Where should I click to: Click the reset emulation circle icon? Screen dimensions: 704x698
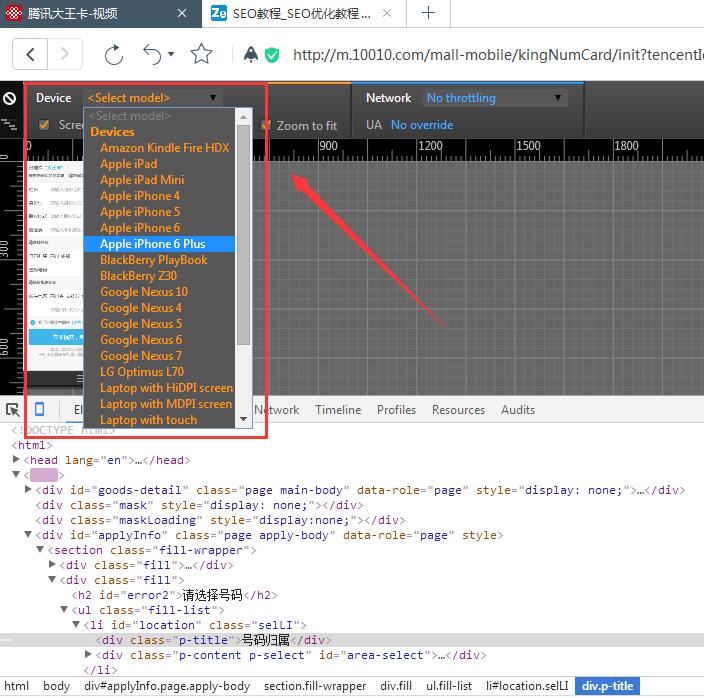pos(9,98)
